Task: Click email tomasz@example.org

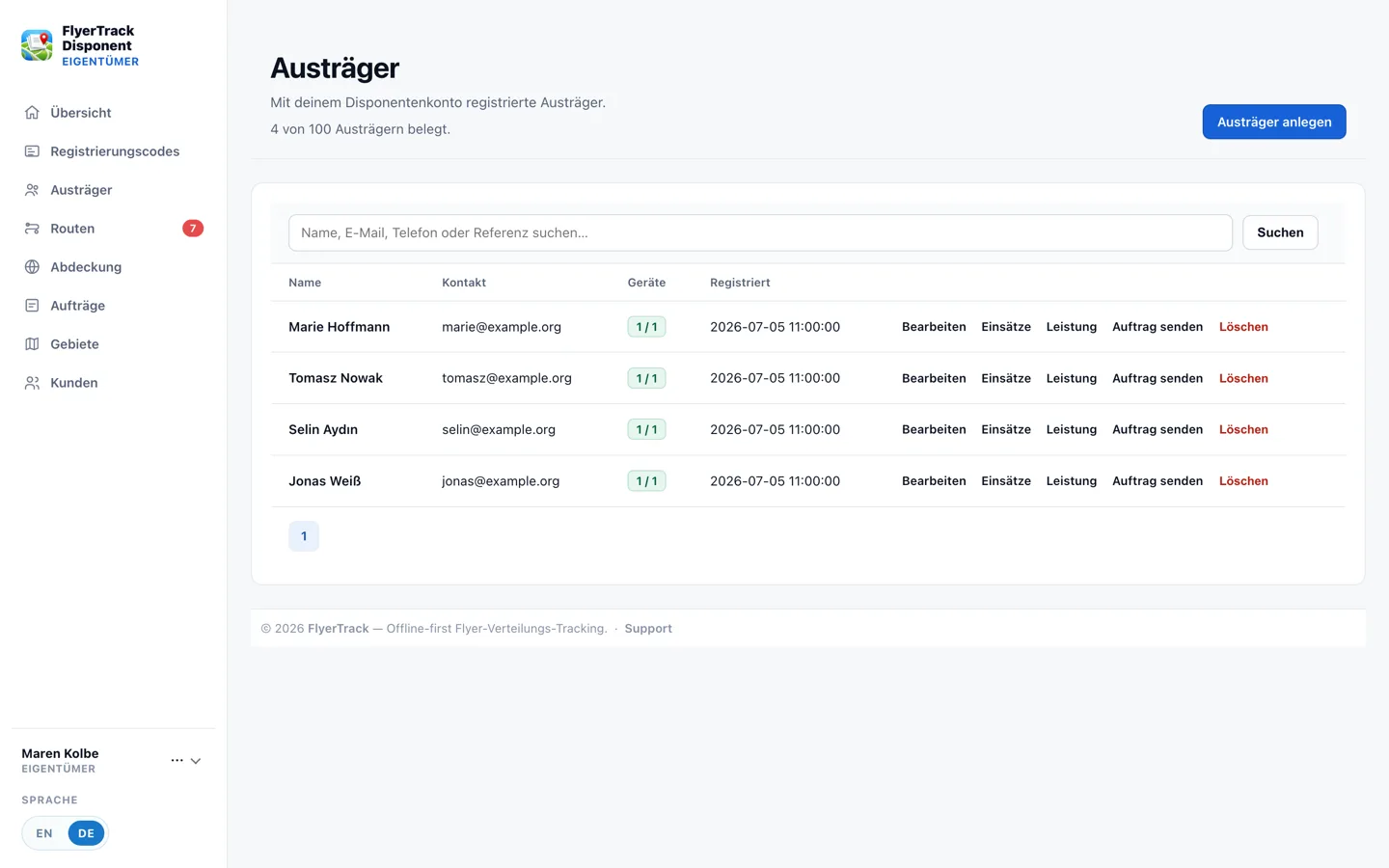Action: pos(506,378)
